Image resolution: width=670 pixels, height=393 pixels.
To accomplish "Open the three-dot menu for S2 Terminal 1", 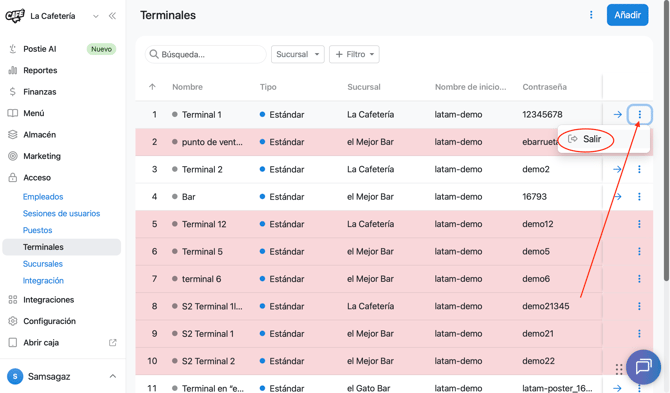I will tap(639, 333).
